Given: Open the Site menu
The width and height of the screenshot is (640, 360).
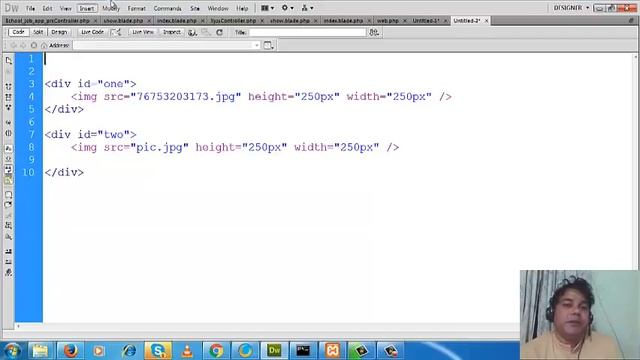Looking at the screenshot, I should tap(195, 8).
